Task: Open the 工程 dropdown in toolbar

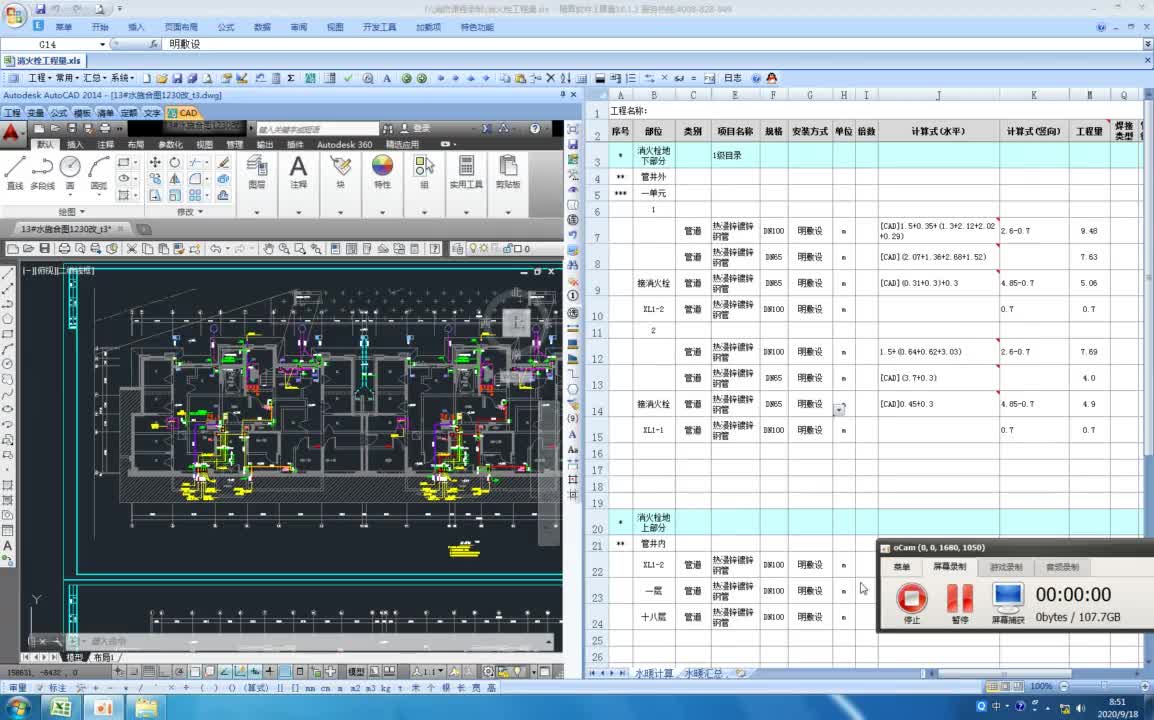Action: coord(40,78)
